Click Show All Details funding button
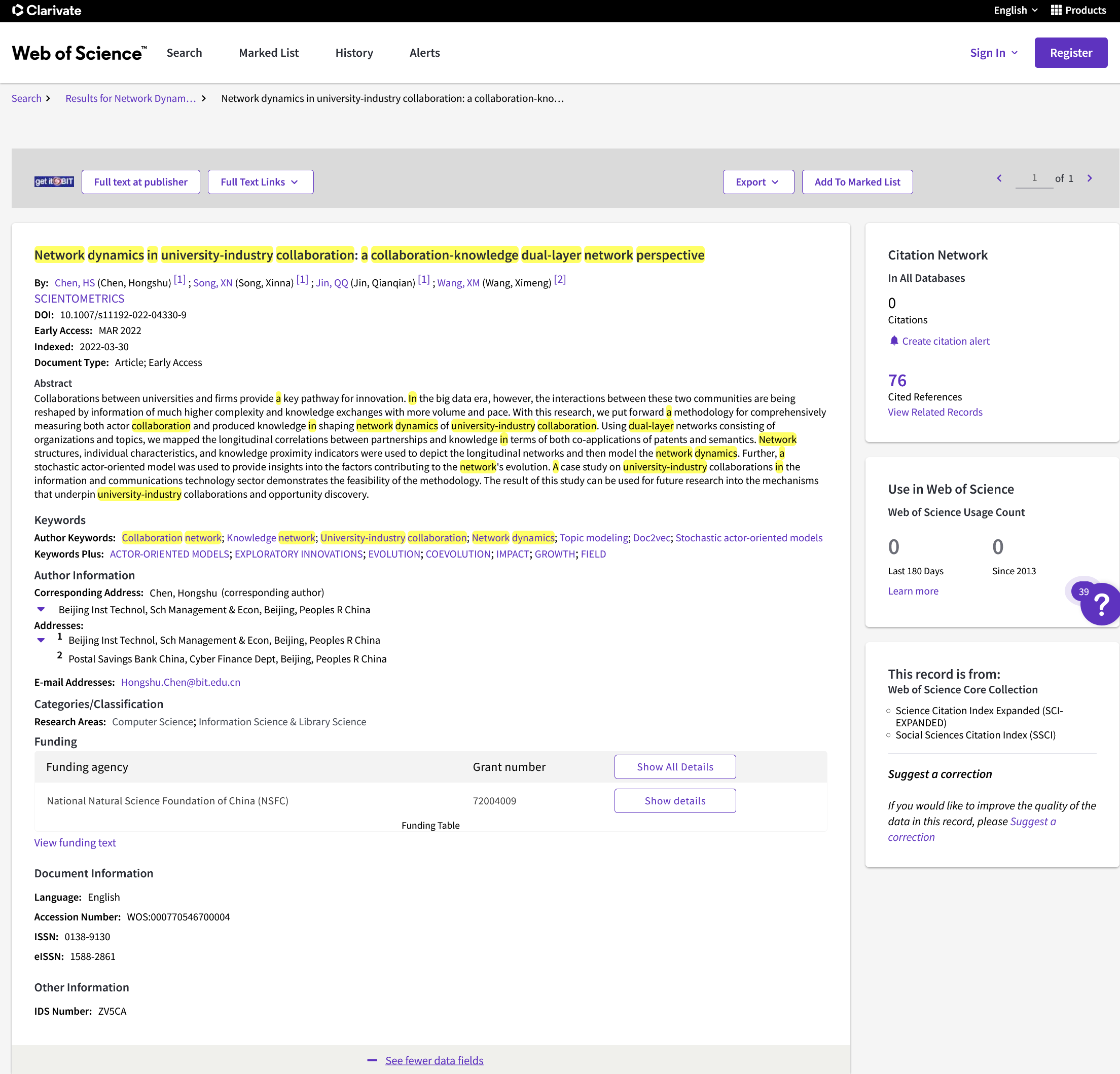Image resolution: width=1120 pixels, height=1074 pixels. (x=674, y=767)
